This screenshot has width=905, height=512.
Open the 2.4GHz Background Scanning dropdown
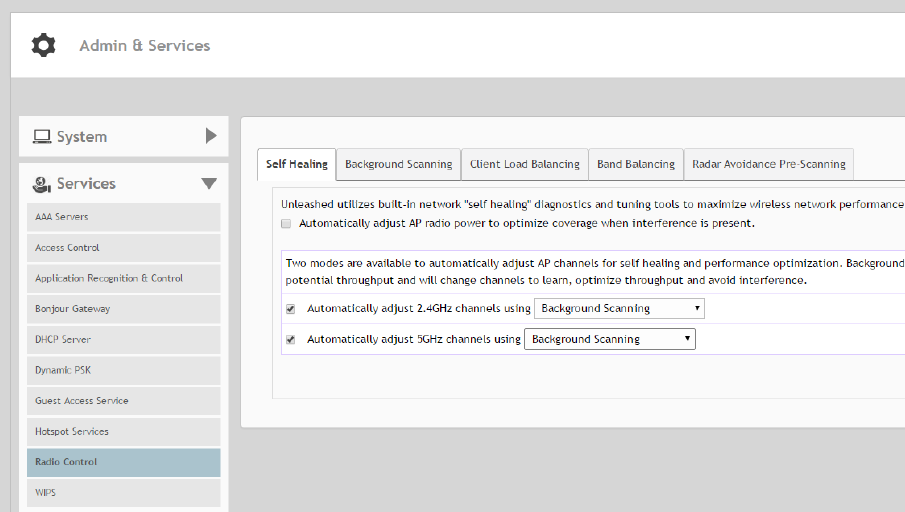(619, 309)
